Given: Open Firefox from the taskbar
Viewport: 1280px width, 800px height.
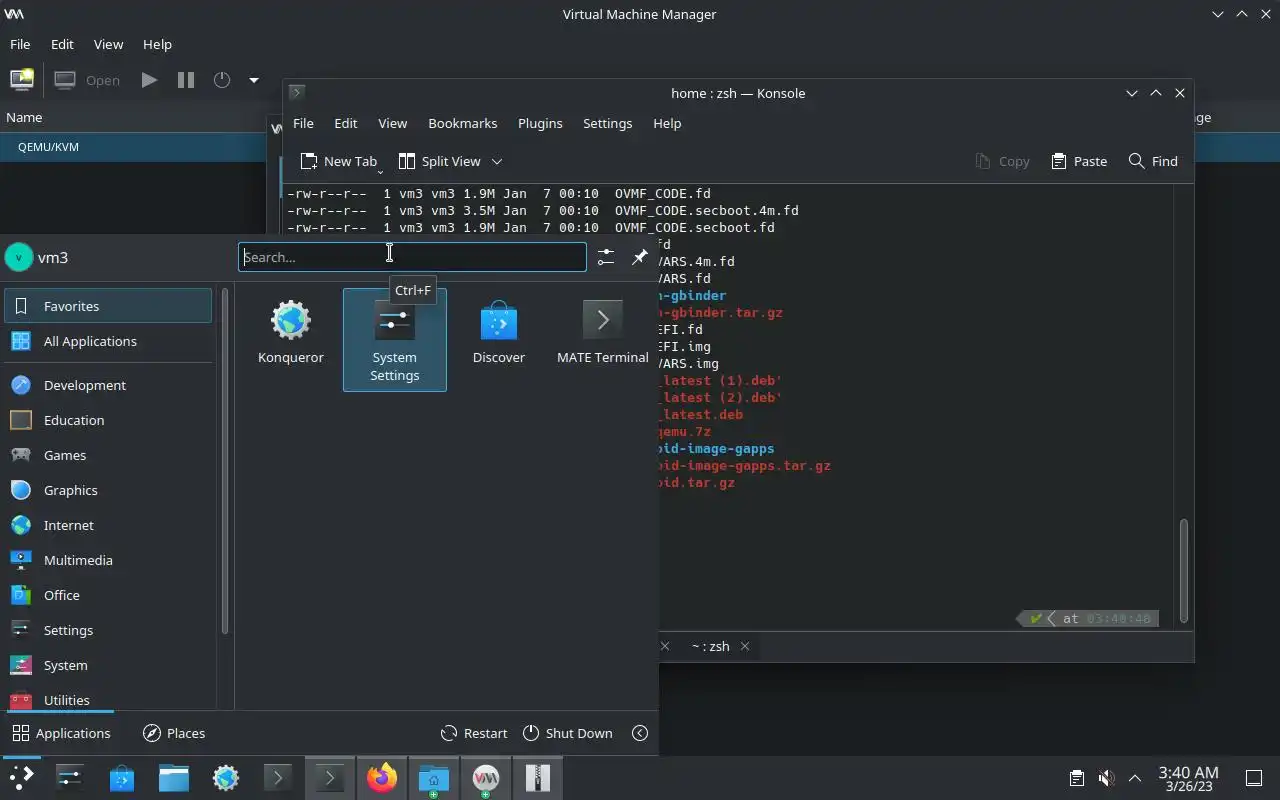Looking at the screenshot, I should click(x=381, y=778).
